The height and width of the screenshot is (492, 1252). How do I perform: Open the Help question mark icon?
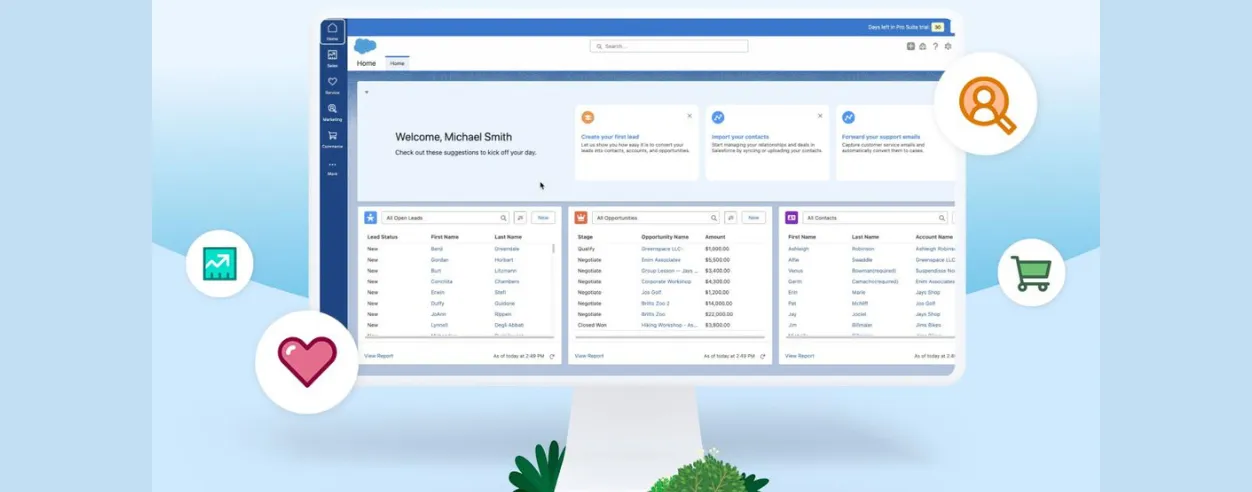pos(935,46)
